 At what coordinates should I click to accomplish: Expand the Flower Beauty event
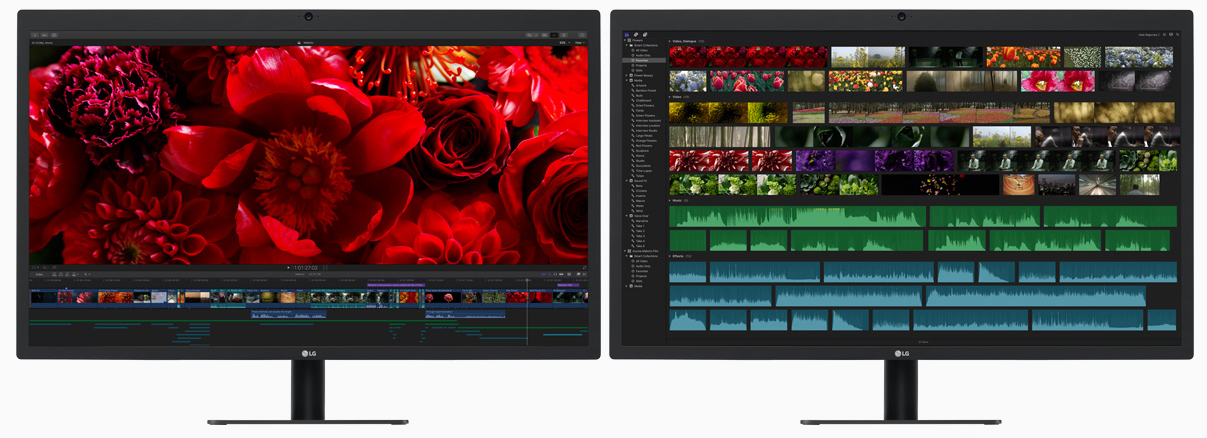point(627,76)
